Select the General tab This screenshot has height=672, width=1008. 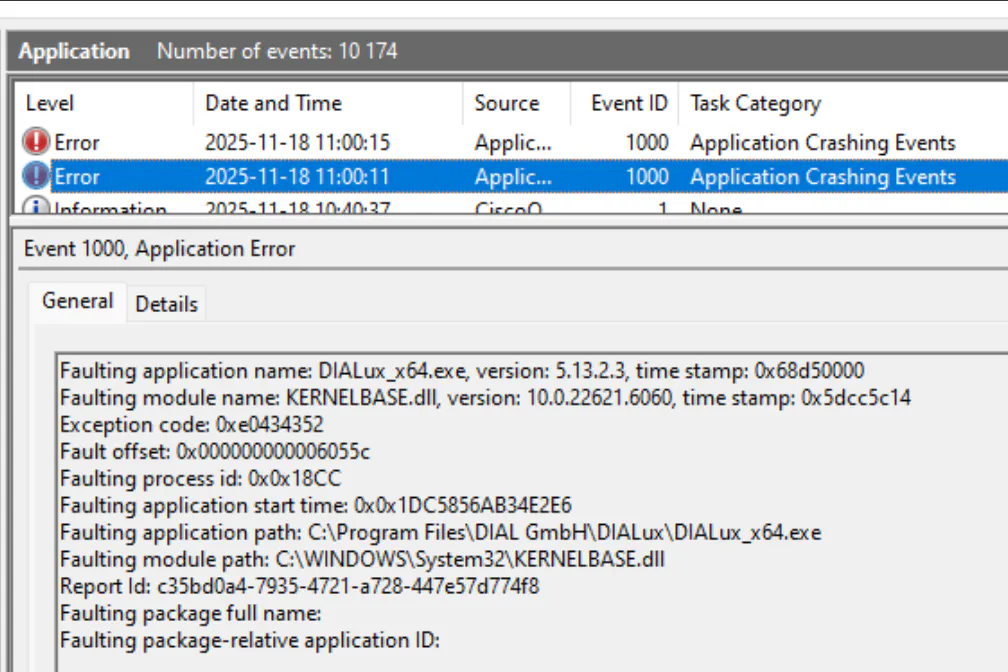(x=77, y=301)
